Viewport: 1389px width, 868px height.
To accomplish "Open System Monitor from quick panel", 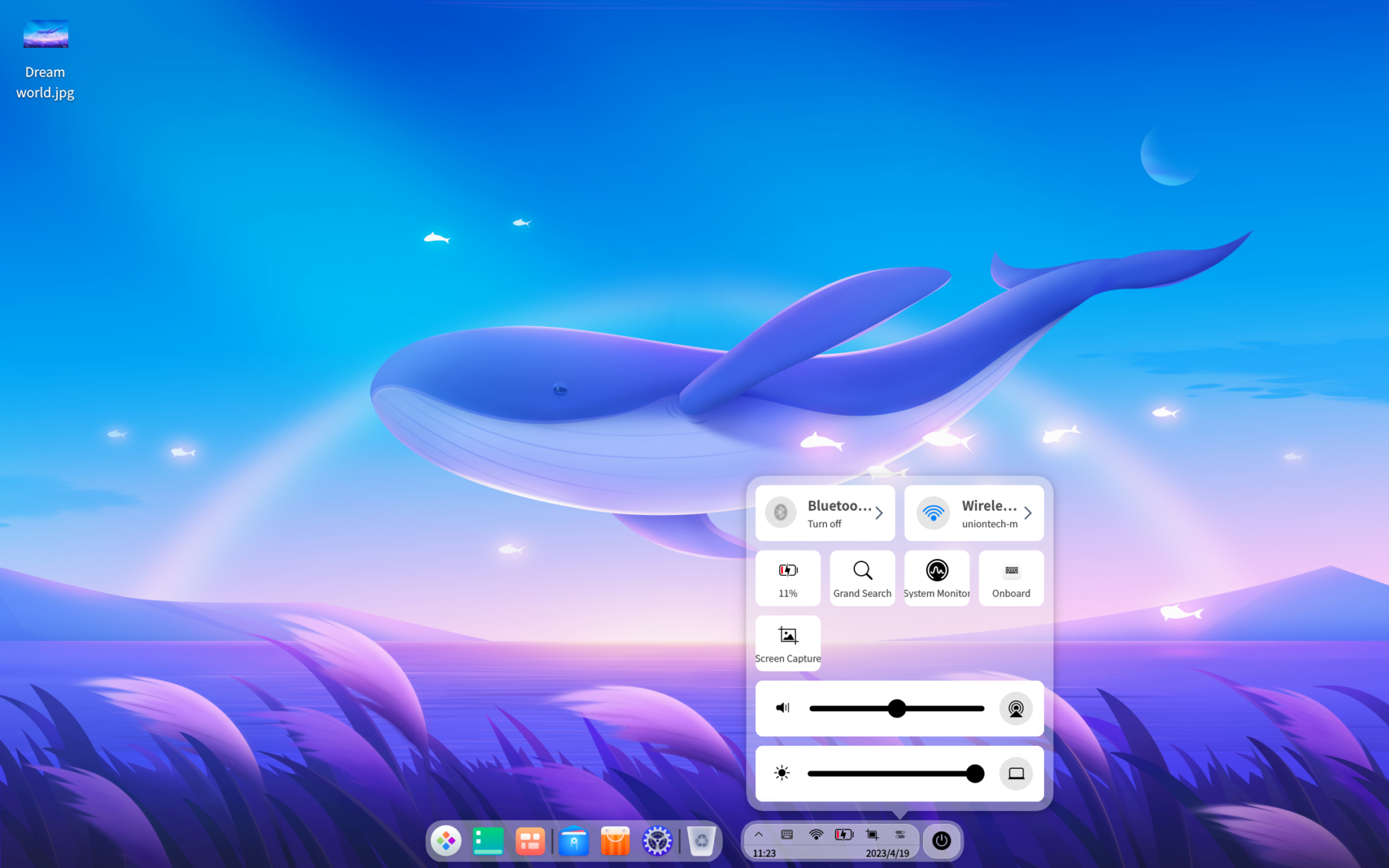I will [936, 578].
